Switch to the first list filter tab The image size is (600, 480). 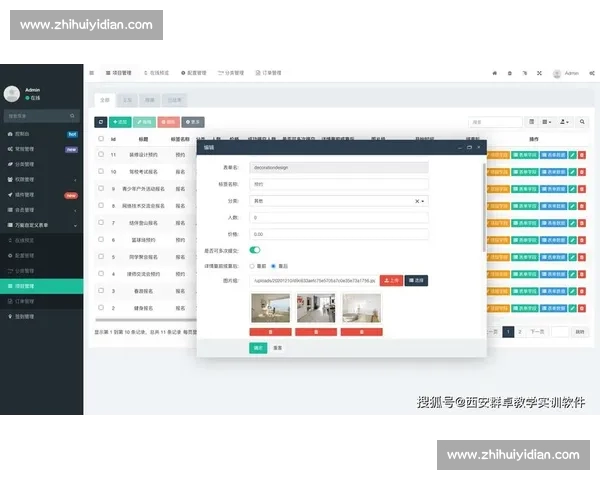tap(105, 100)
